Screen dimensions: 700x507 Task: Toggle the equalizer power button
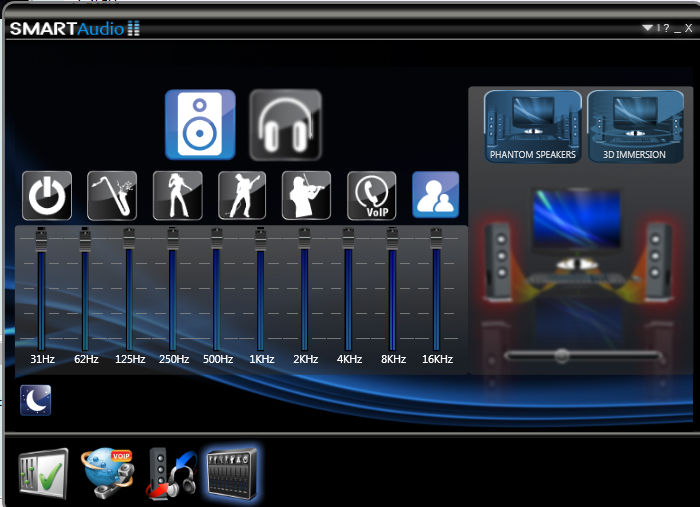pos(47,195)
